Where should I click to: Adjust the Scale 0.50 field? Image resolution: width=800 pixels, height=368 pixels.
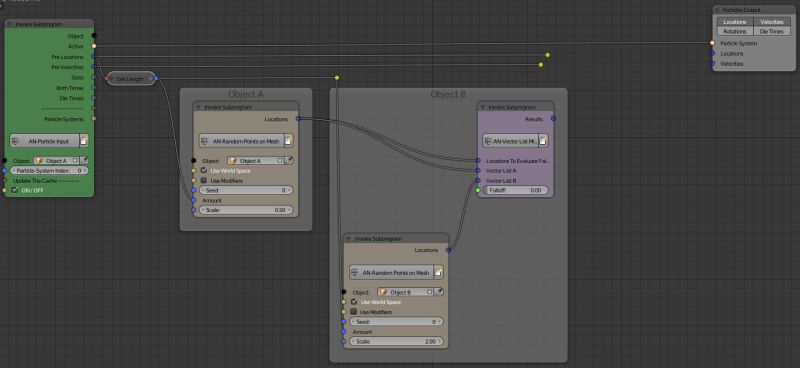246,210
